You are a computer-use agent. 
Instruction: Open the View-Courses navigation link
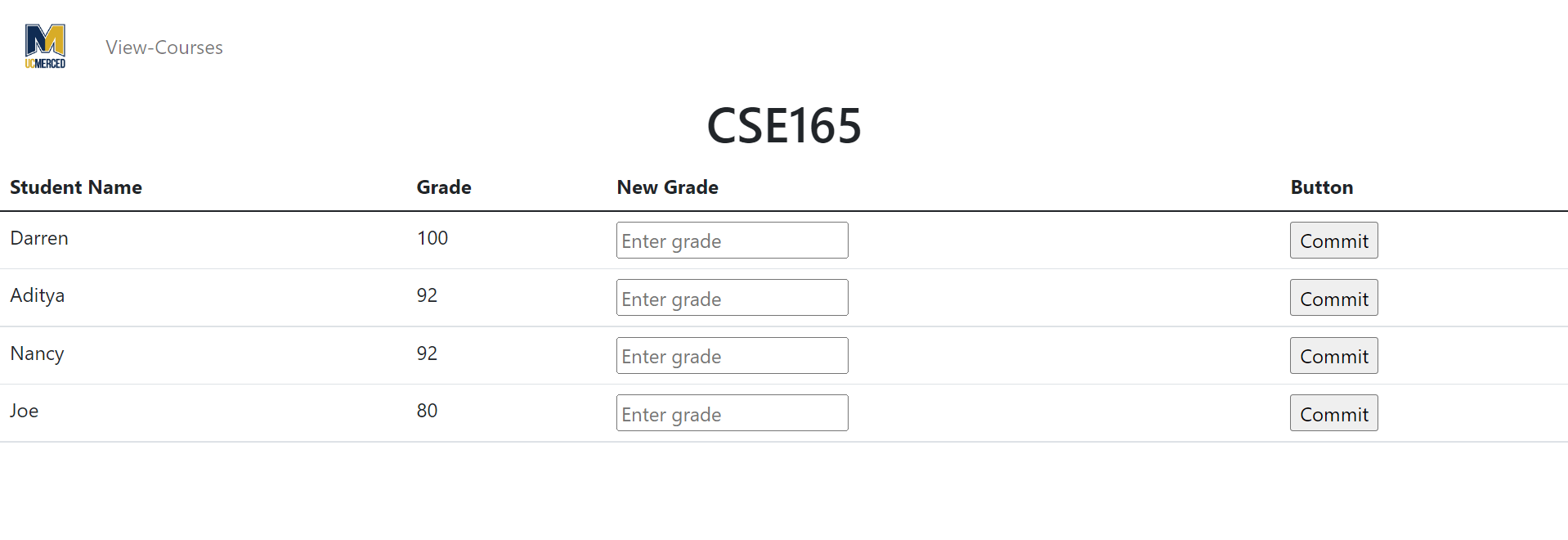(x=164, y=47)
